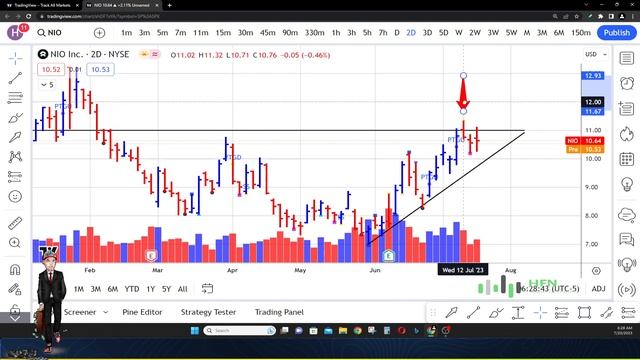Open the watchlist panel
Viewport: 640px width, 360px height.
click(x=627, y=58)
